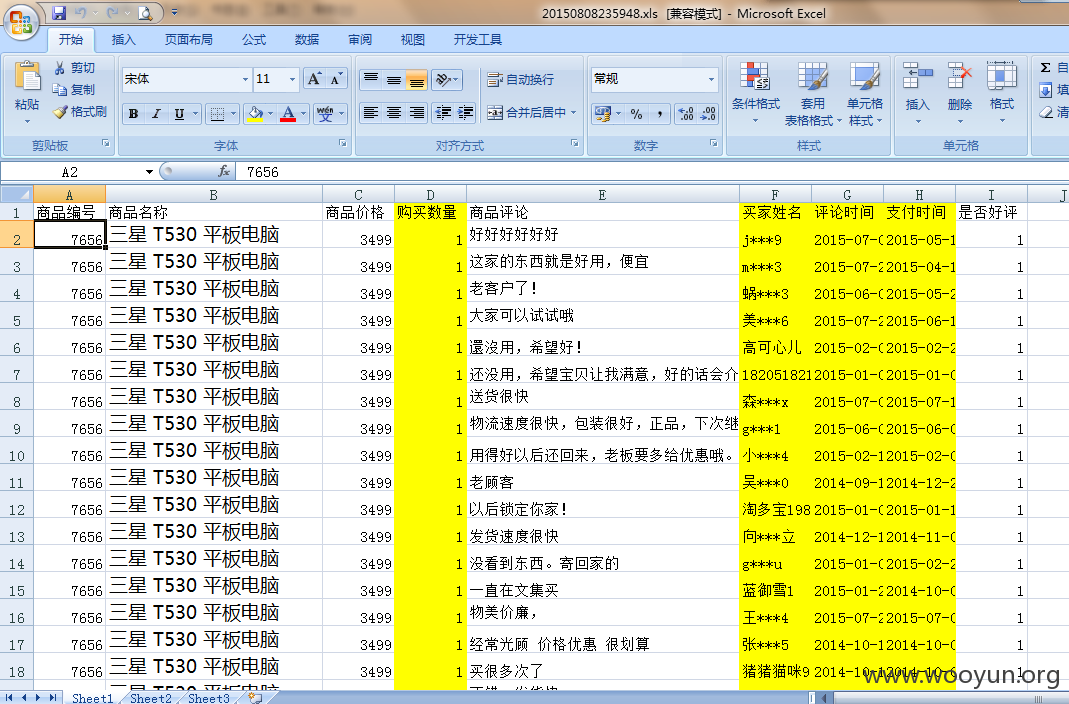1069x704 pixels.
Task: Open the font name dropdown (宋体)
Action: pyautogui.click(x=245, y=80)
